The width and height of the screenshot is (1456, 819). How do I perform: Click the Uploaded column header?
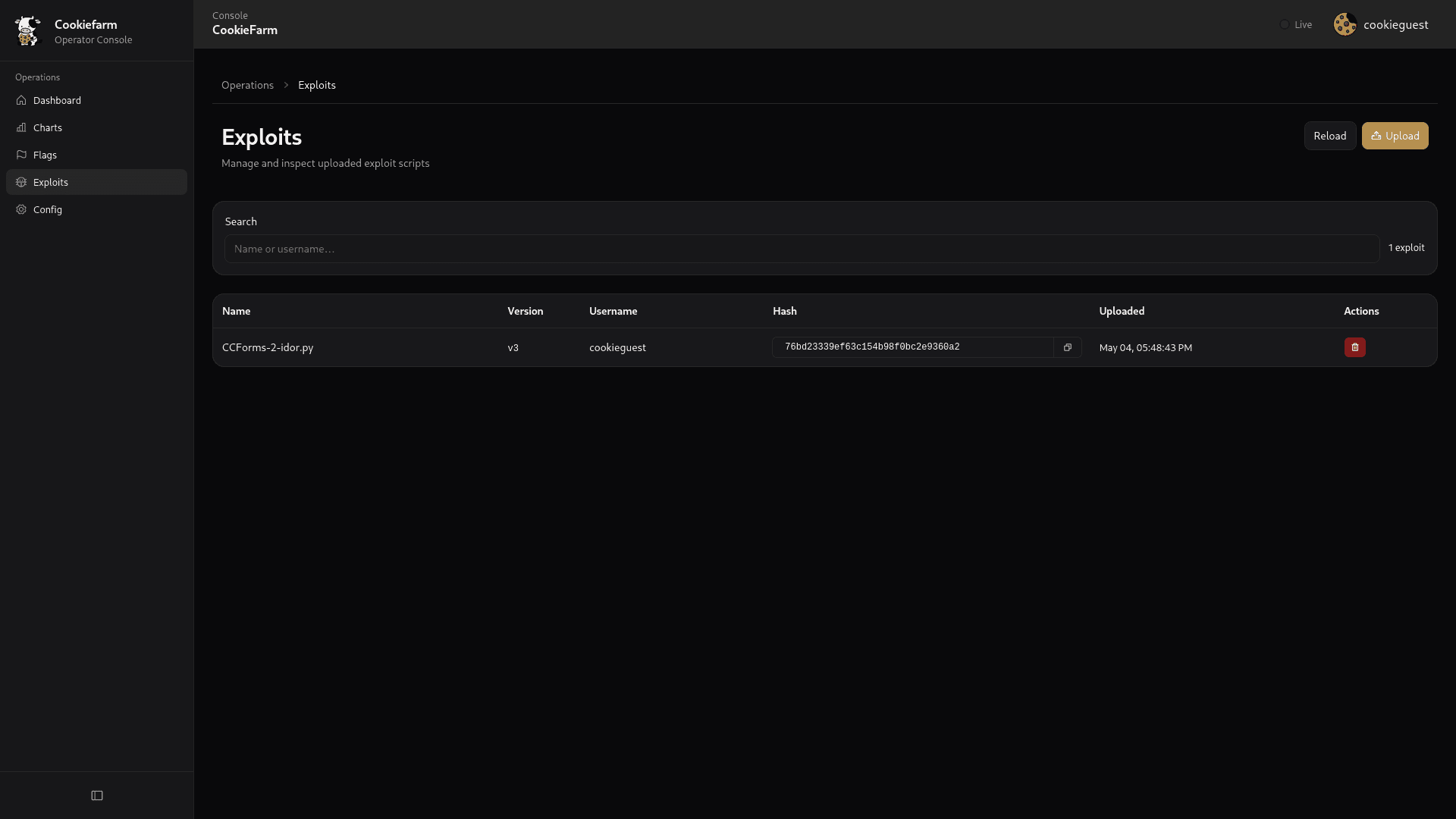click(x=1122, y=311)
